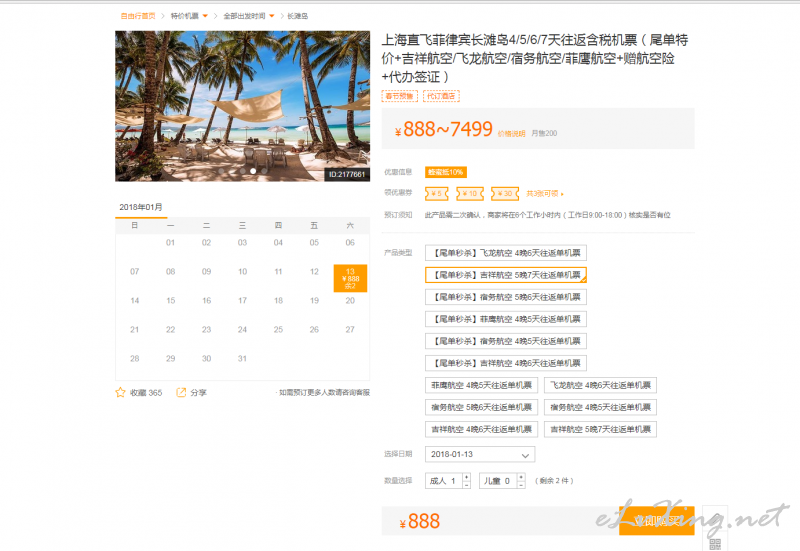The height and width of the screenshot is (551, 800).
Task: Decrease the 成人 count with the down arrow
Action: pos(466,485)
